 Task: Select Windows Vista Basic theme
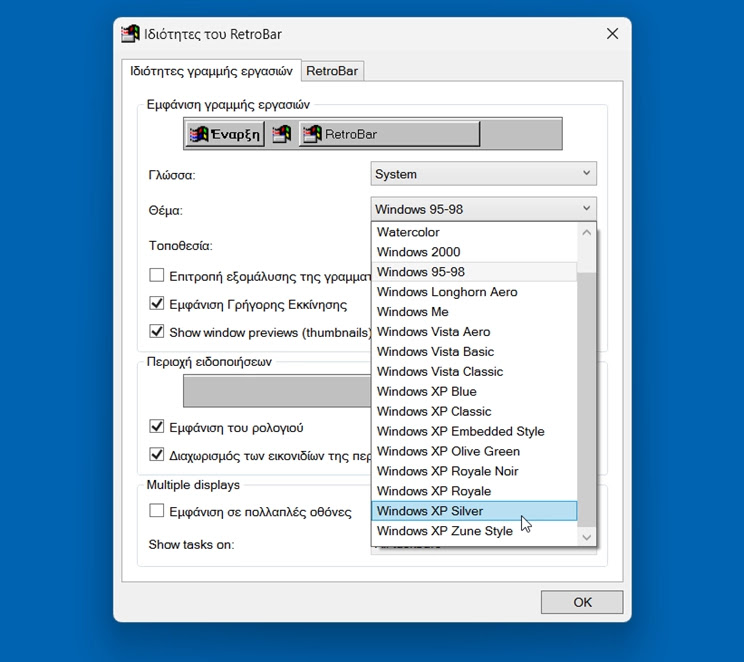coord(474,352)
